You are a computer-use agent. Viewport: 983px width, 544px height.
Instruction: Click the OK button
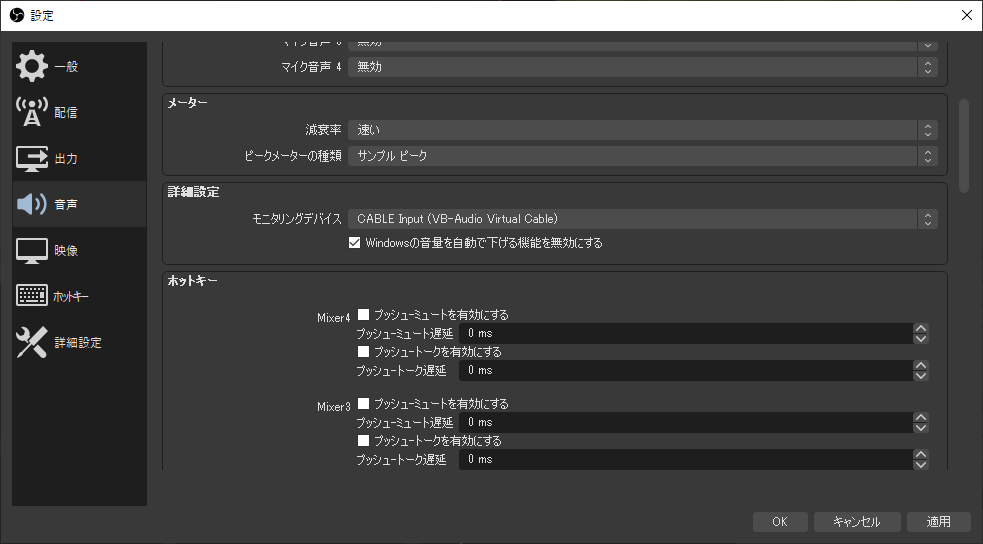(780, 521)
